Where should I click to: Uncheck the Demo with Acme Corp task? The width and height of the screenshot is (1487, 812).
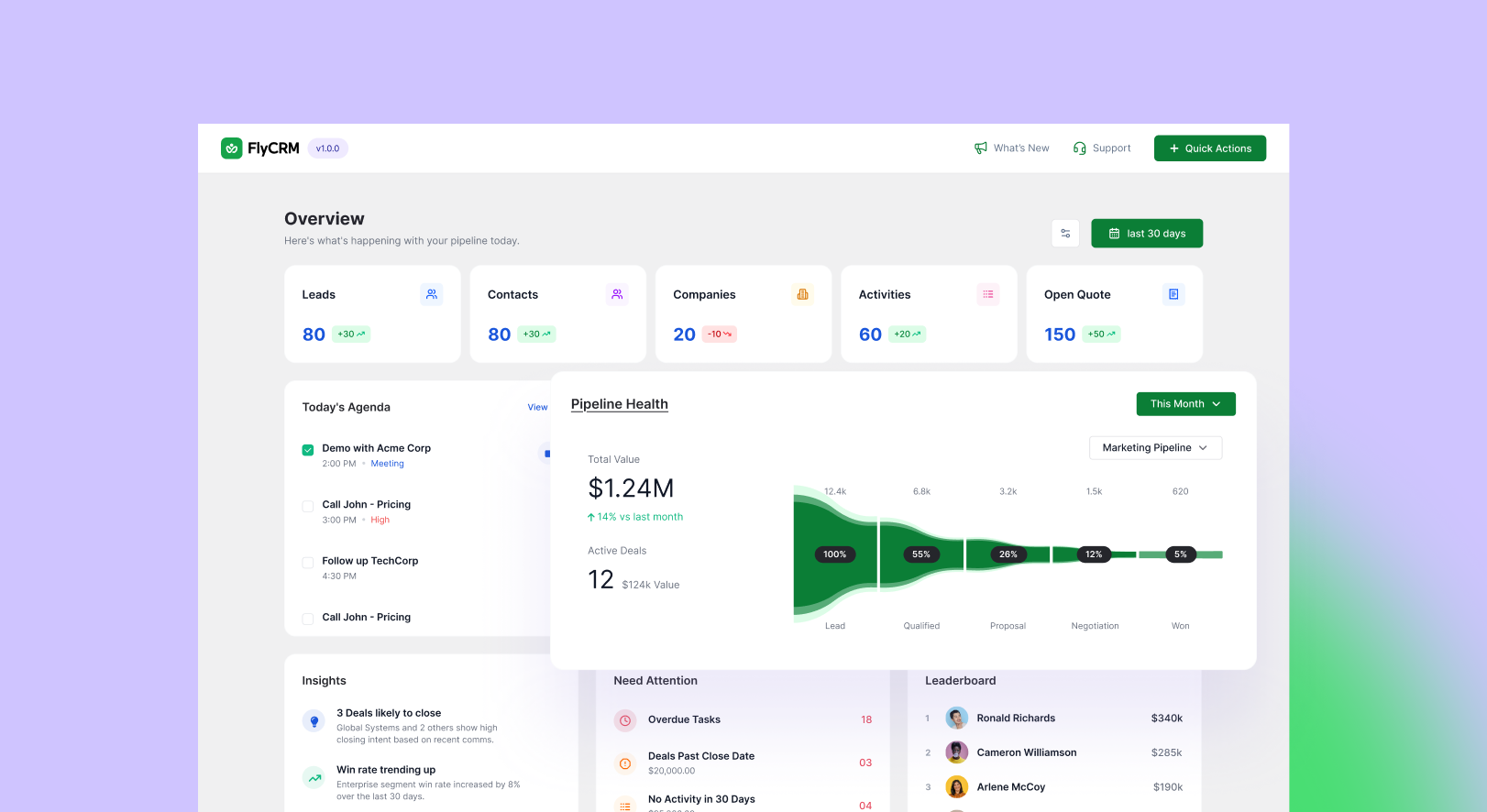(x=308, y=450)
